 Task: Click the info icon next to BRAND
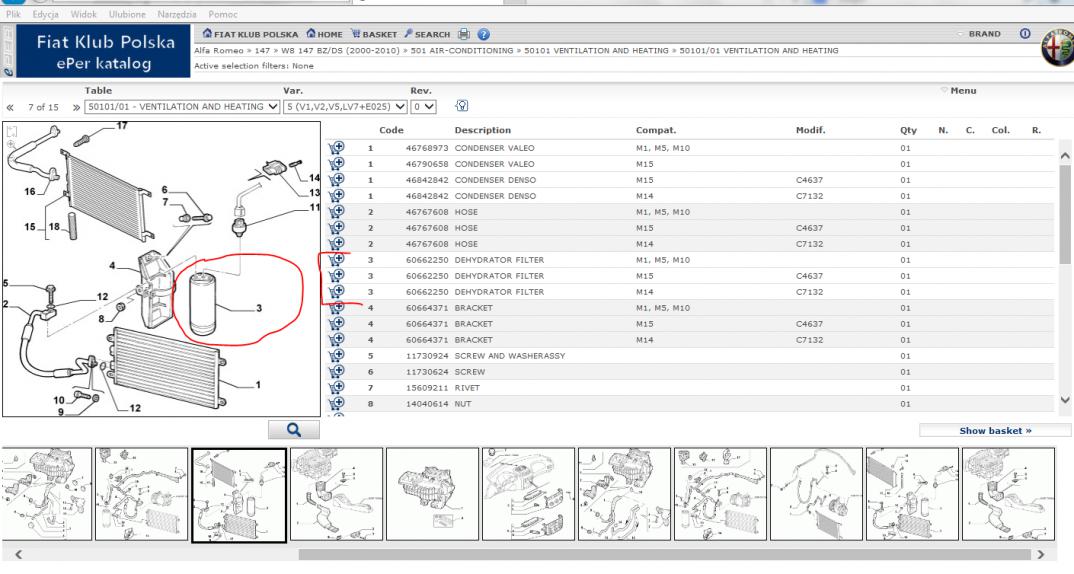click(1024, 35)
